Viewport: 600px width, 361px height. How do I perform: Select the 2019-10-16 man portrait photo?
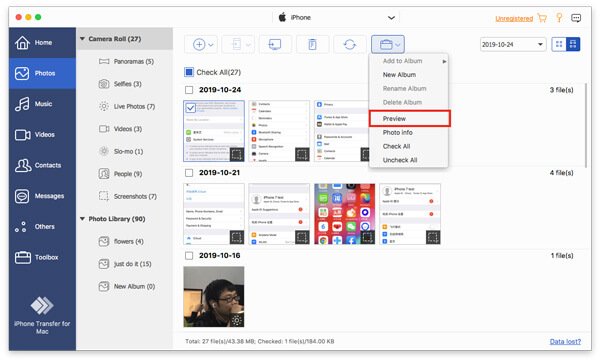click(214, 297)
